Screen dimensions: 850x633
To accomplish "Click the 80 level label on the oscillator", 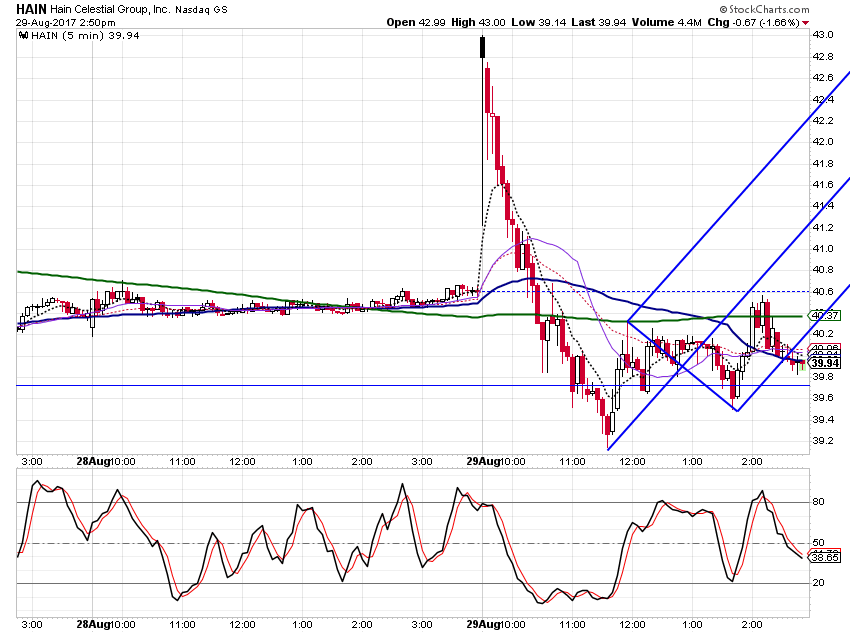I will click(819, 502).
